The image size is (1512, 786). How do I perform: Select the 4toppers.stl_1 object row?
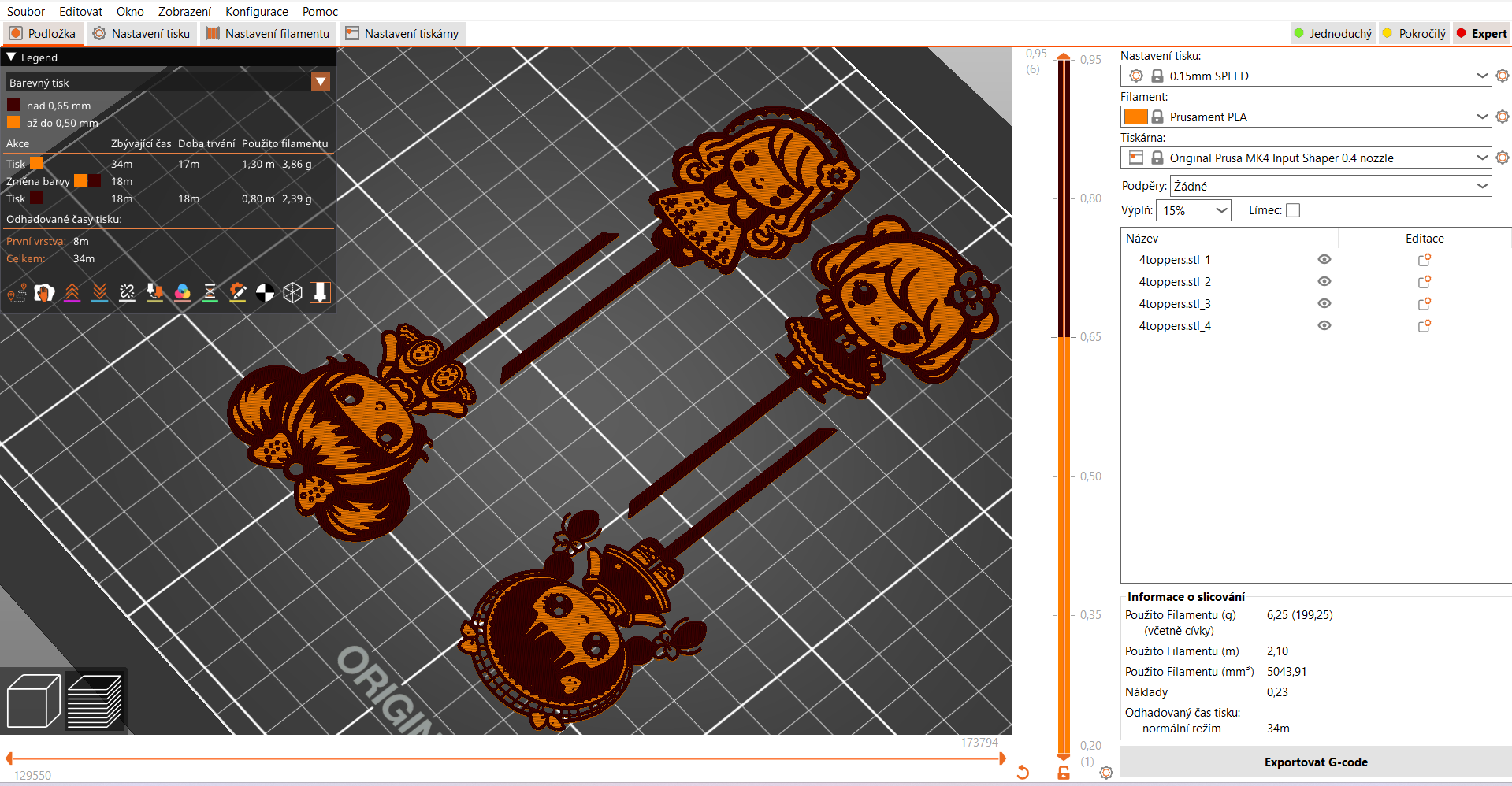pyautogui.click(x=1316, y=260)
